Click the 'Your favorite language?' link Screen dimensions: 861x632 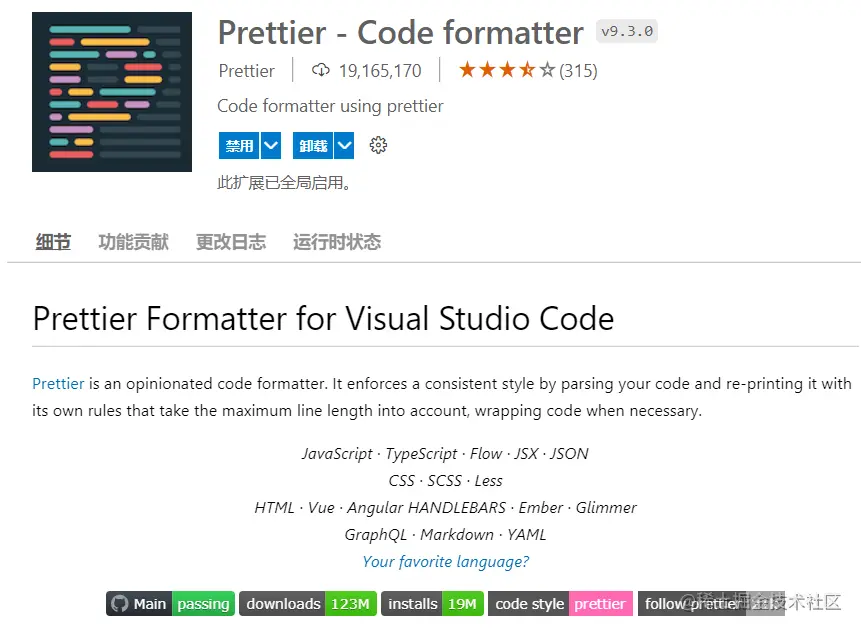click(x=445, y=561)
